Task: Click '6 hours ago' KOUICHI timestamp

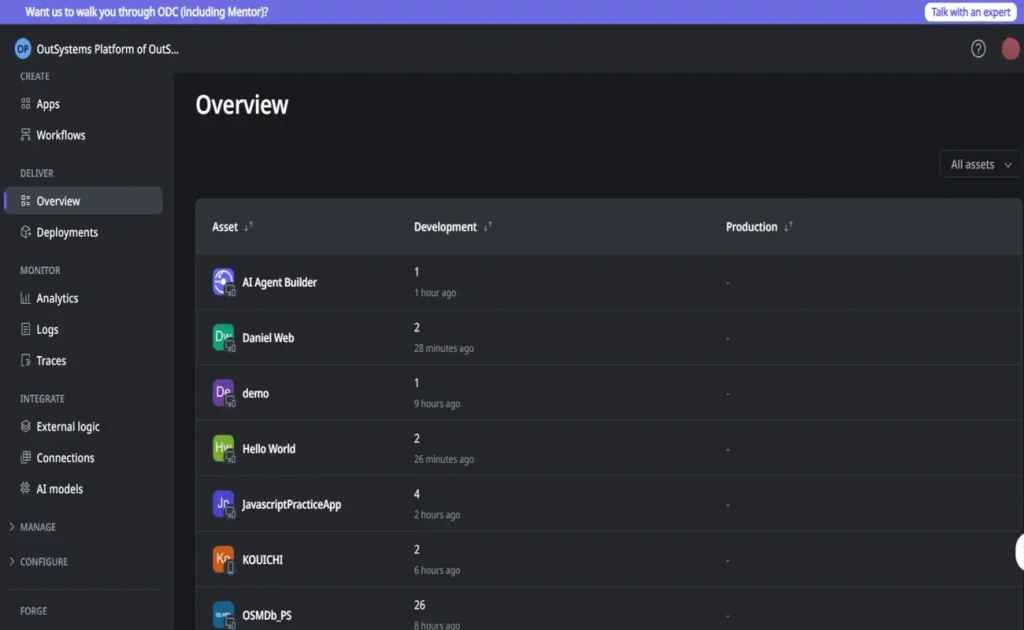Action: 437,570
